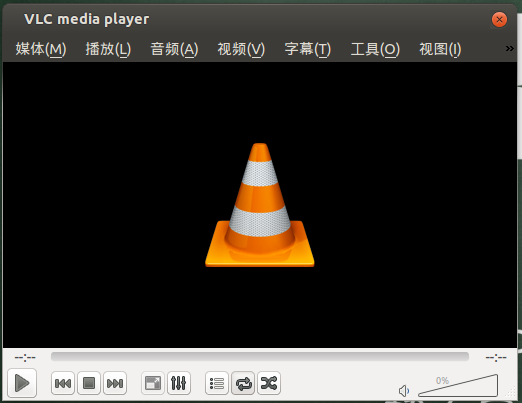Skip to the next media track
This screenshot has width=522, height=403.
115,383
